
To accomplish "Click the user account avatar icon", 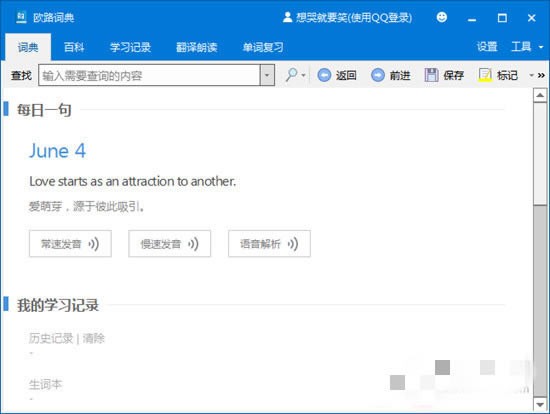I will pos(287,17).
